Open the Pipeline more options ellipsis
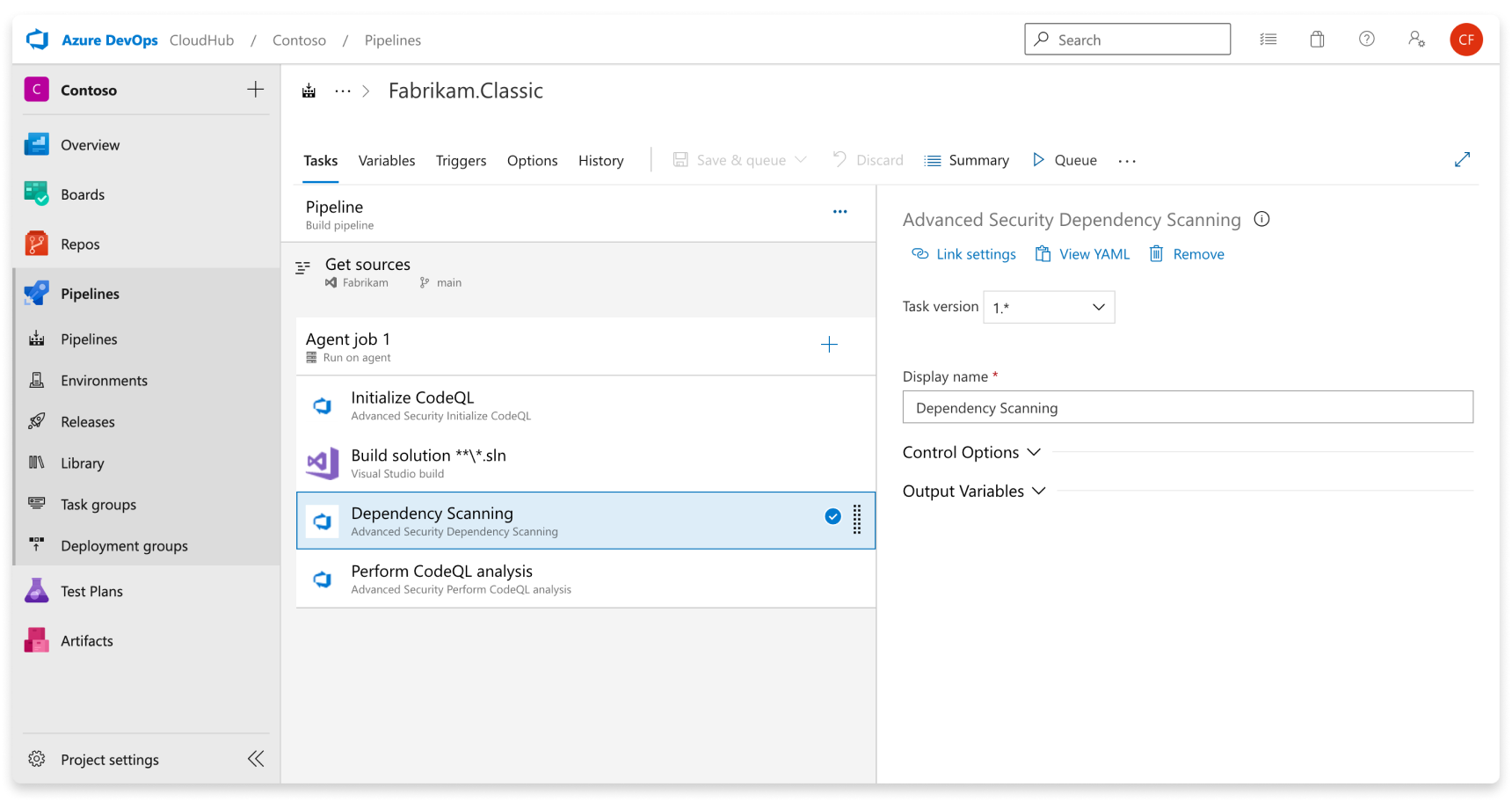1512x802 pixels. 840,211
